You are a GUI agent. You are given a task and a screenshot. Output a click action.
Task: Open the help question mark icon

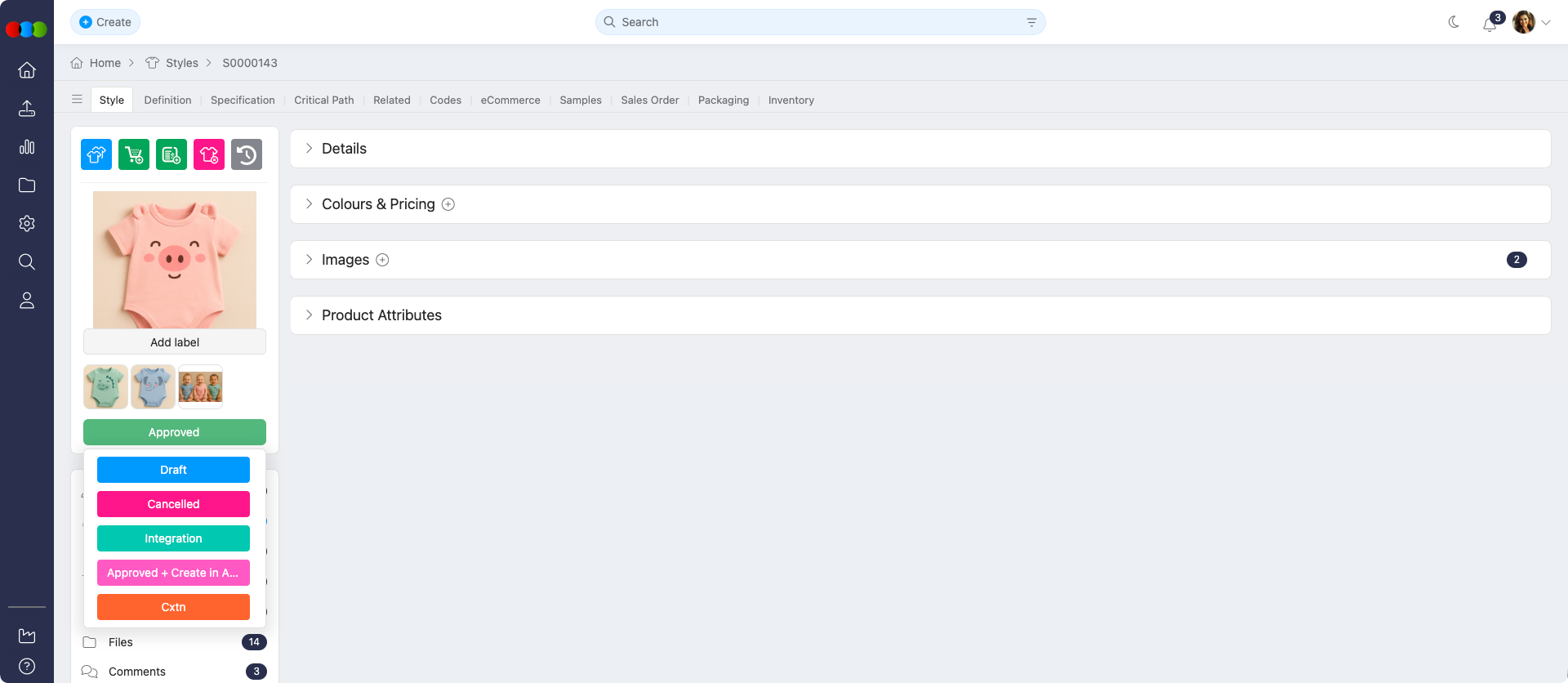click(x=27, y=666)
